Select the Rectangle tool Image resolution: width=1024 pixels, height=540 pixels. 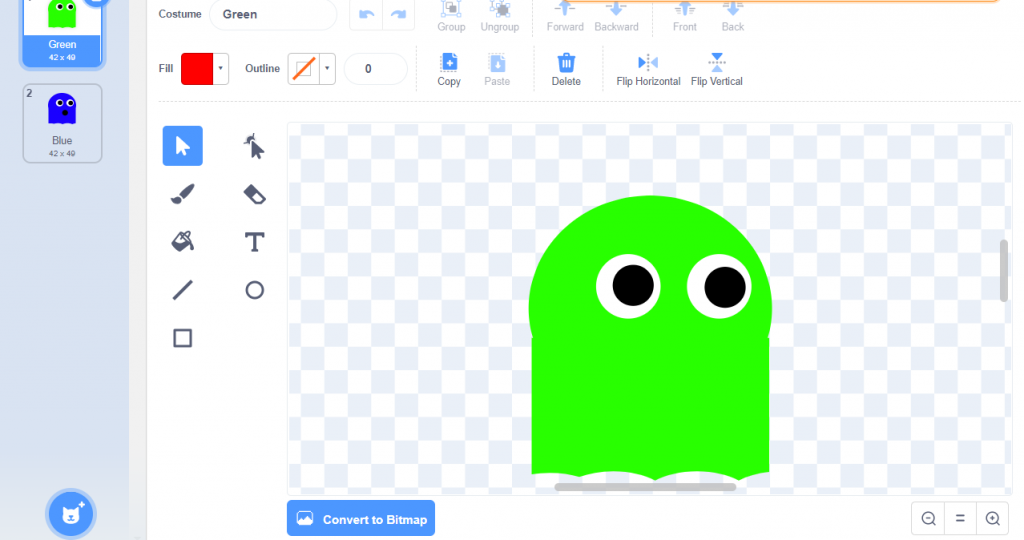(182, 338)
